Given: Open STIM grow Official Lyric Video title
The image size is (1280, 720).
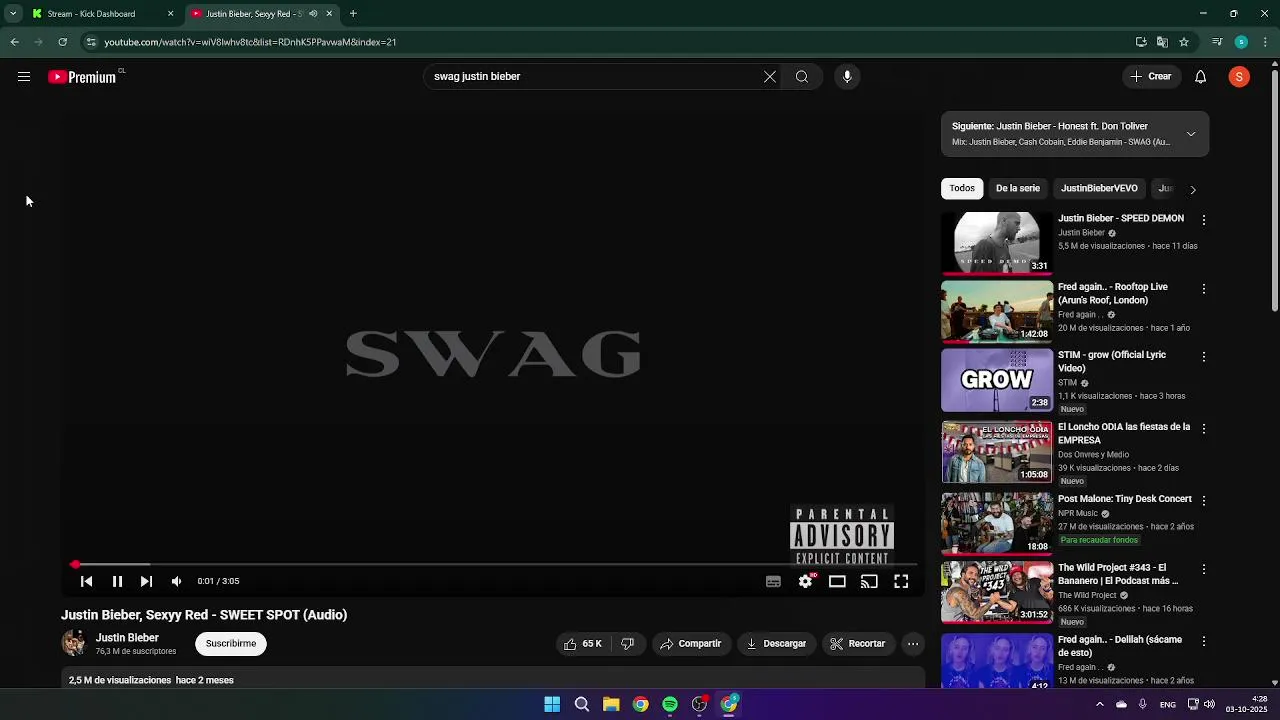Looking at the screenshot, I should [1112, 362].
